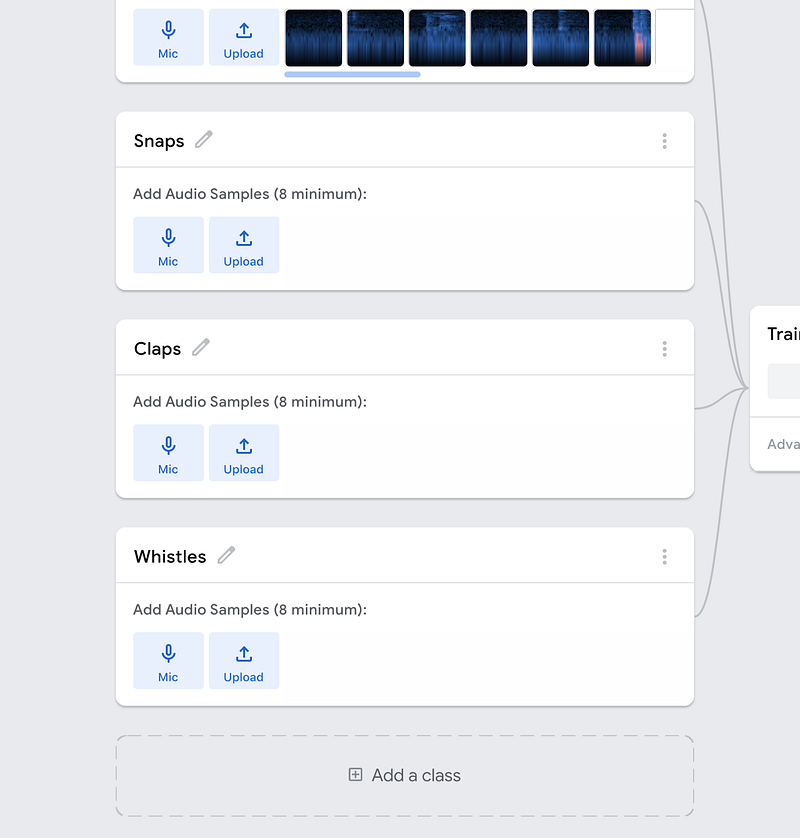Select the first audio spectrogram sample
The width and height of the screenshot is (800, 838).
tap(314, 38)
